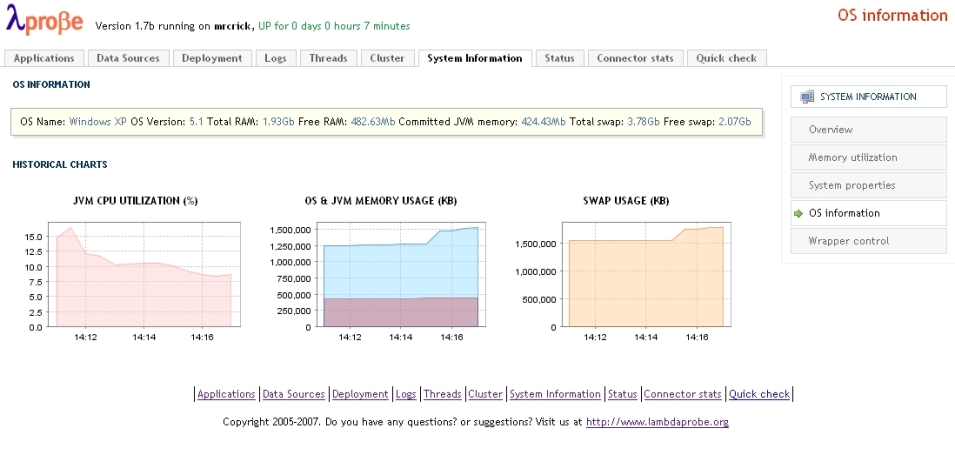The height and width of the screenshot is (455, 955).
Task: Switch to the Status tab
Action: coord(560,58)
